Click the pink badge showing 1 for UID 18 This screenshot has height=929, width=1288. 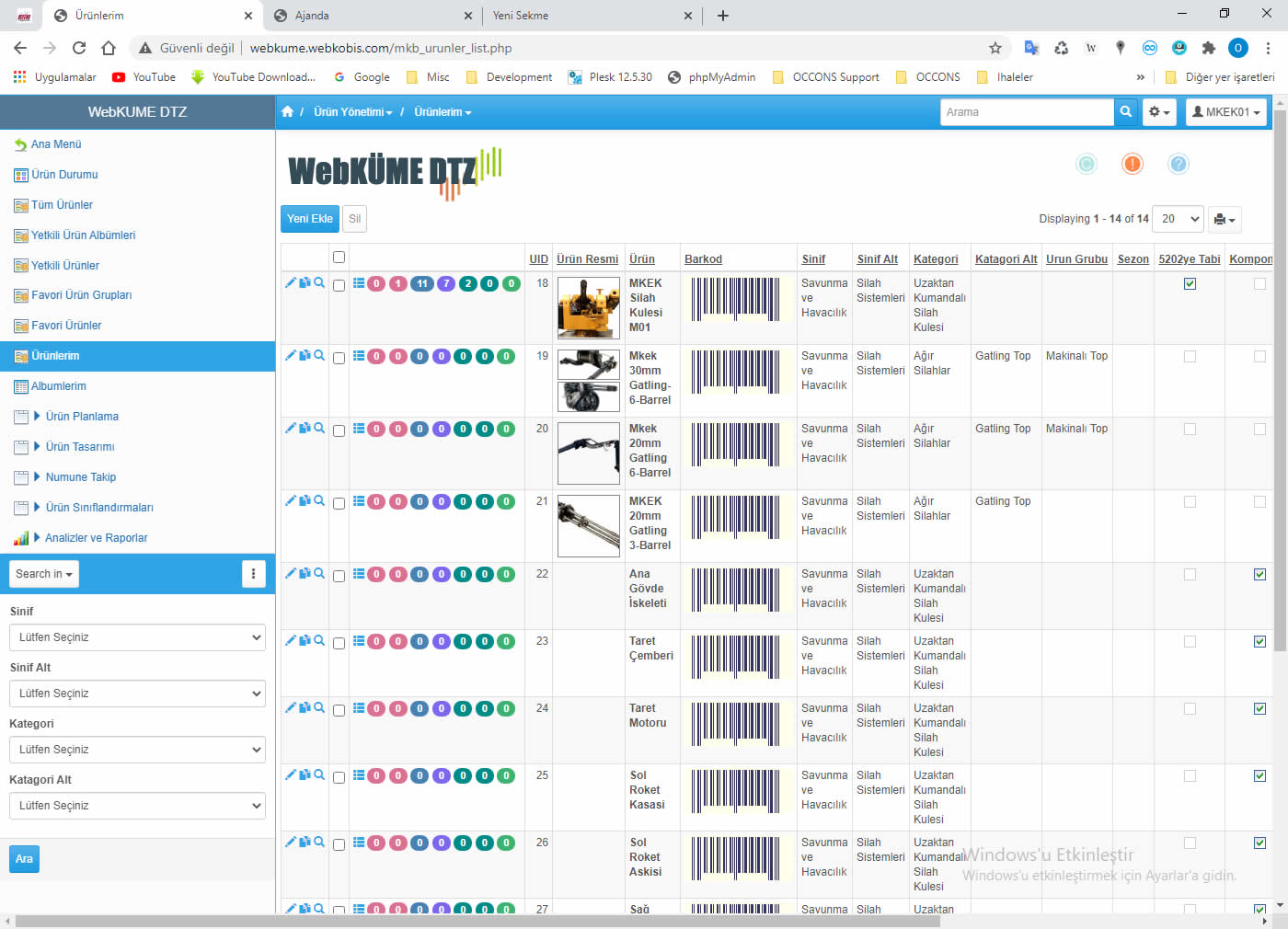tap(397, 283)
